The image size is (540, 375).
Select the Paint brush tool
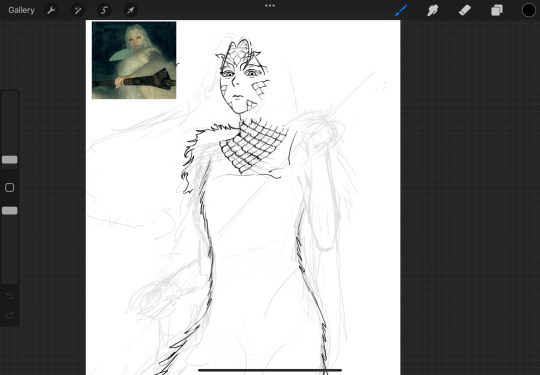point(401,10)
